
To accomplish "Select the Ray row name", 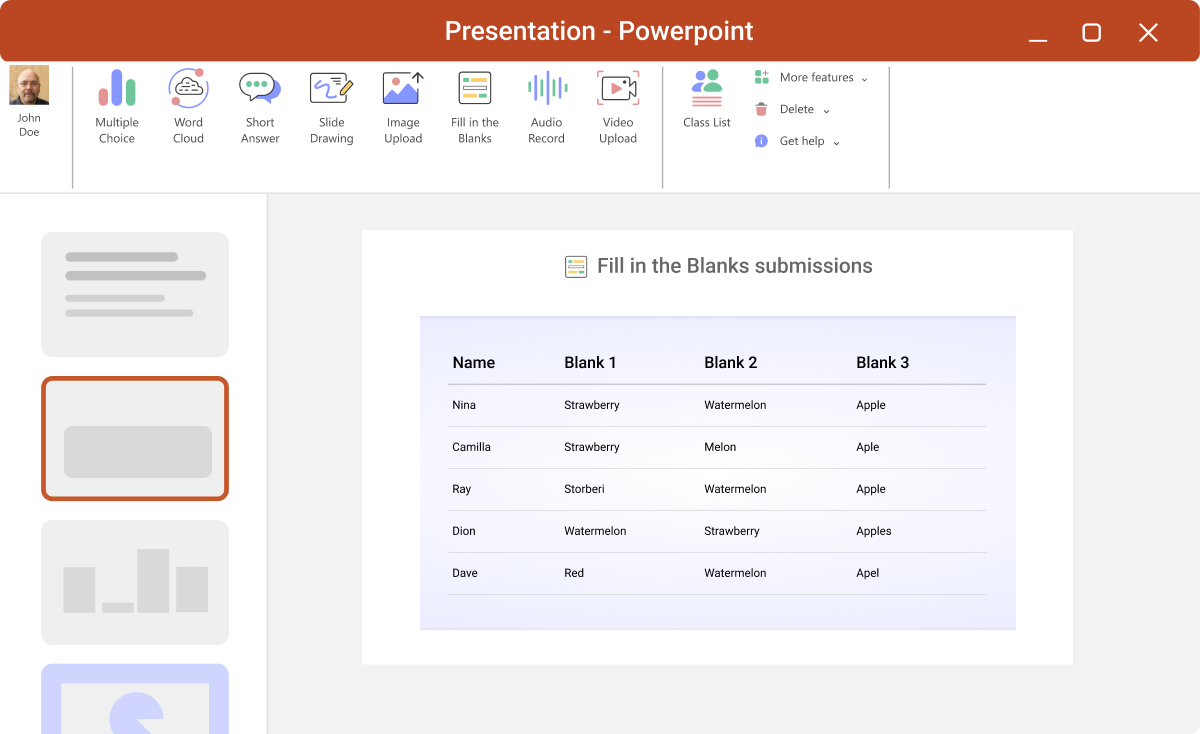I will tap(461, 489).
